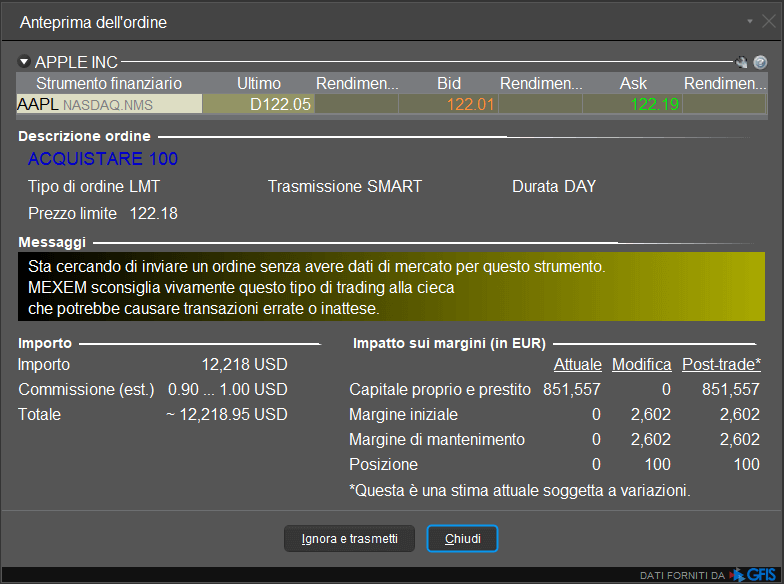Click the ACQUISTARE 100 order text
784x584 pixels.
pyautogui.click(x=103, y=159)
